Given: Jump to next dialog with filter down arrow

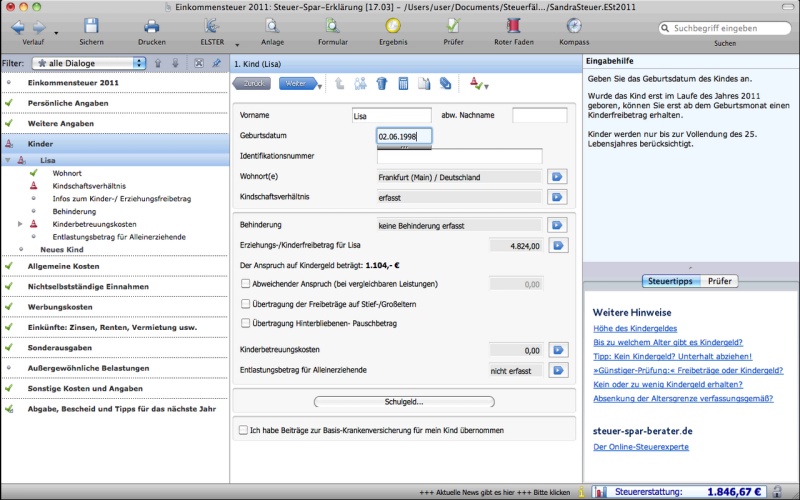Looking at the screenshot, I should pyautogui.click(x=175, y=63).
